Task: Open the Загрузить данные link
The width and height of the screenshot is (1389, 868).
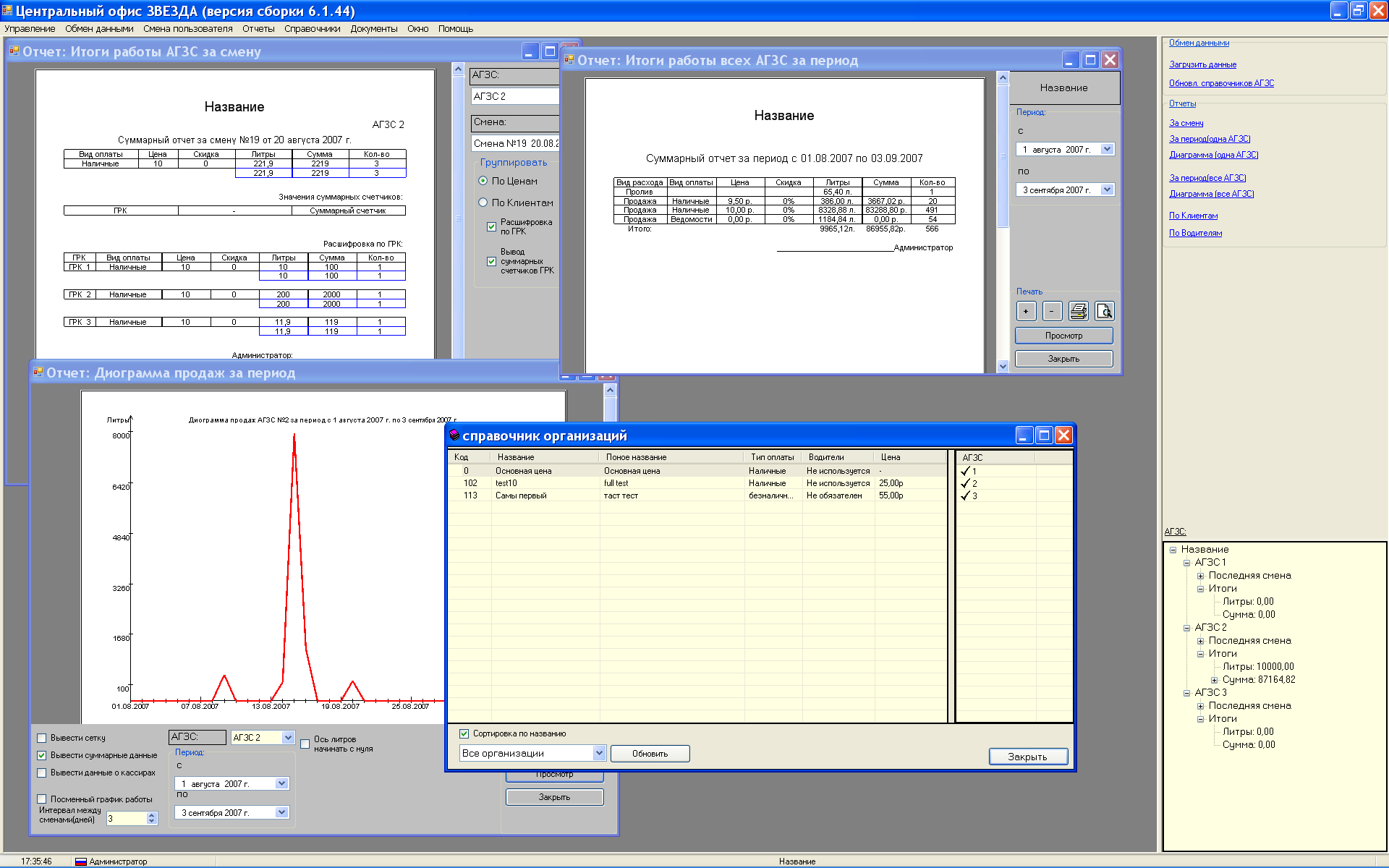Action: pyautogui.click(x=1202, y=64)
